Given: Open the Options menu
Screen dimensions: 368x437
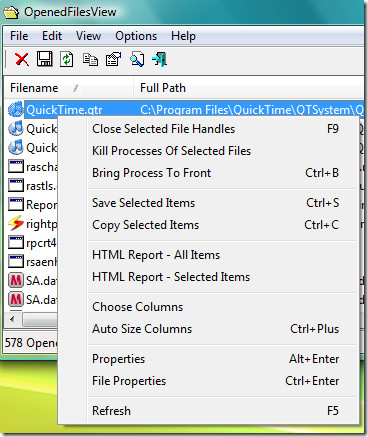Looking at the screenshot, I should point(136,36).
